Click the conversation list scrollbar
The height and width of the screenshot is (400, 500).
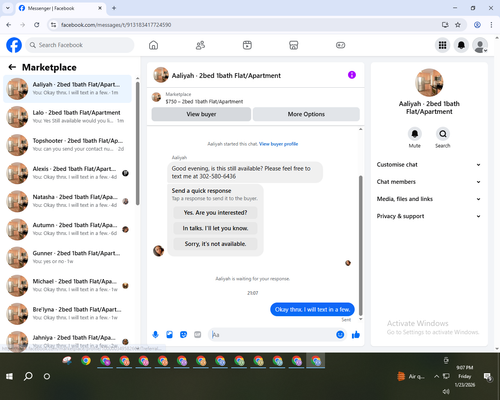(138, 143)
